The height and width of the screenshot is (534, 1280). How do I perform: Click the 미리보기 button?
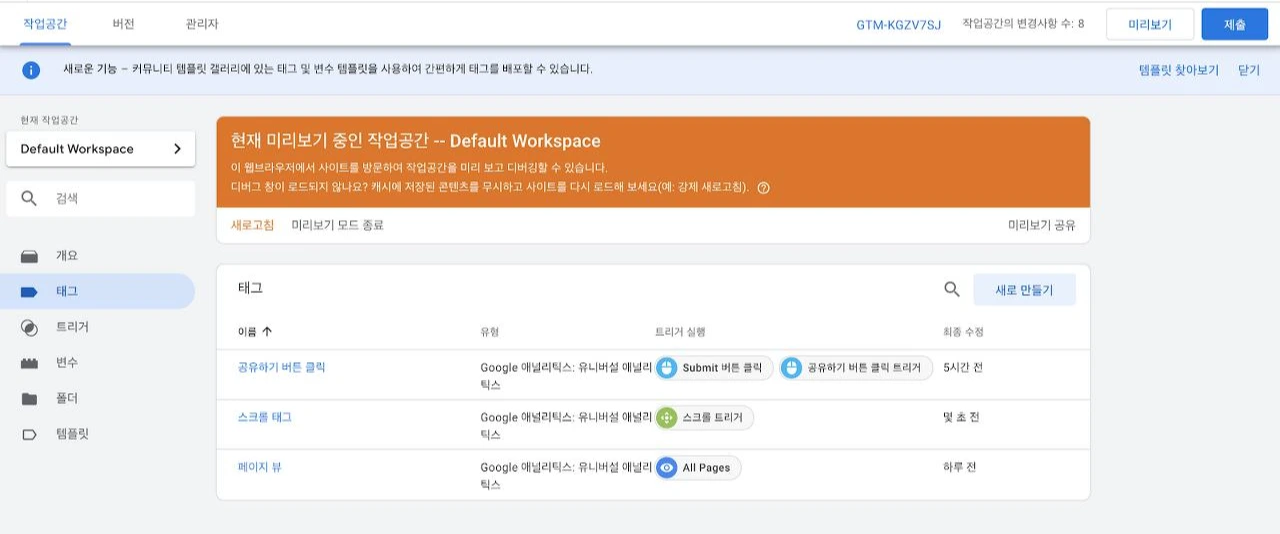pyautogui.click(x=1150, y=24)
